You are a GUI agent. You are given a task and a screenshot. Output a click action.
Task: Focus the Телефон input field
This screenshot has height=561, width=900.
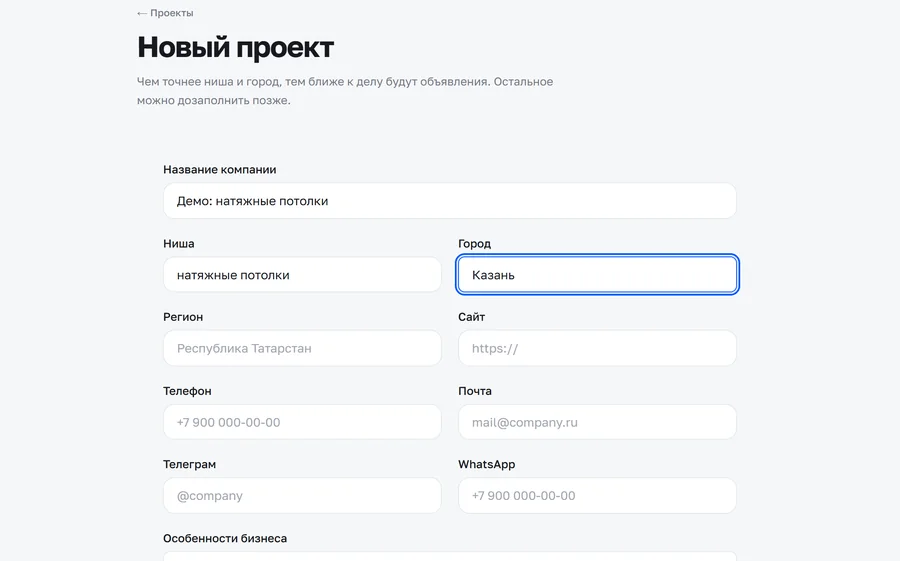pyautogui.click(x=302, y=422)
